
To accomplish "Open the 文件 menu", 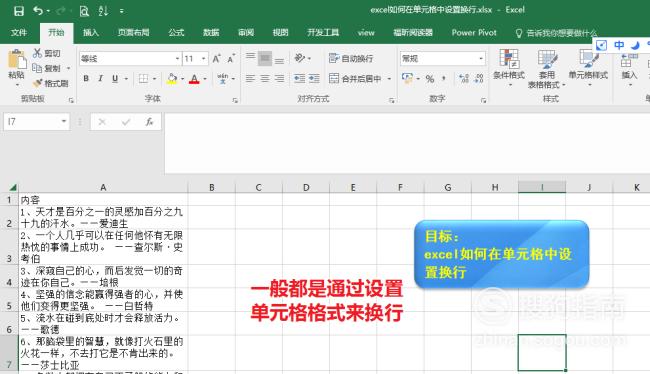I will coord(19,32).
